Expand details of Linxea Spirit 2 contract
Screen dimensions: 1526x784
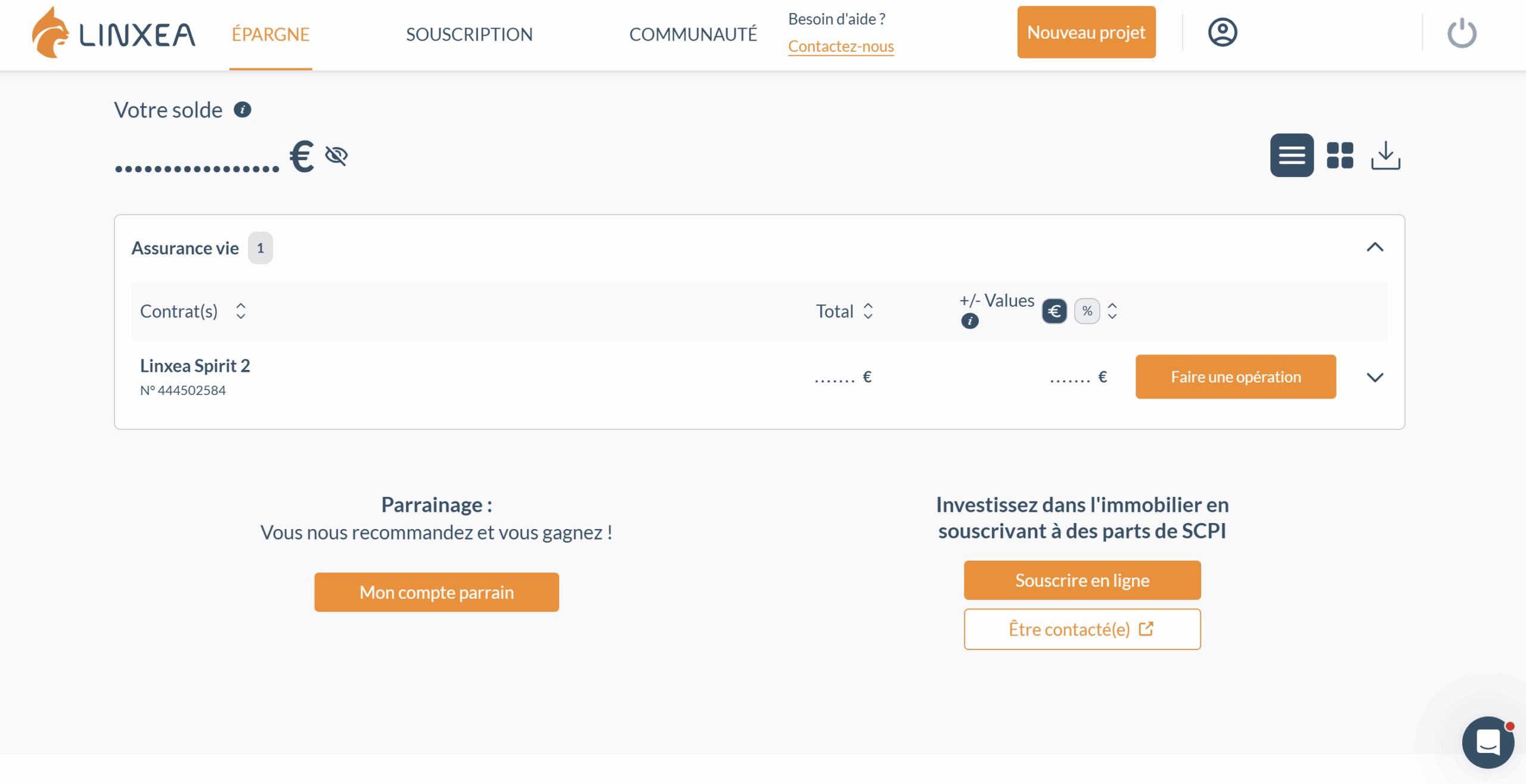coord(1376,377)
